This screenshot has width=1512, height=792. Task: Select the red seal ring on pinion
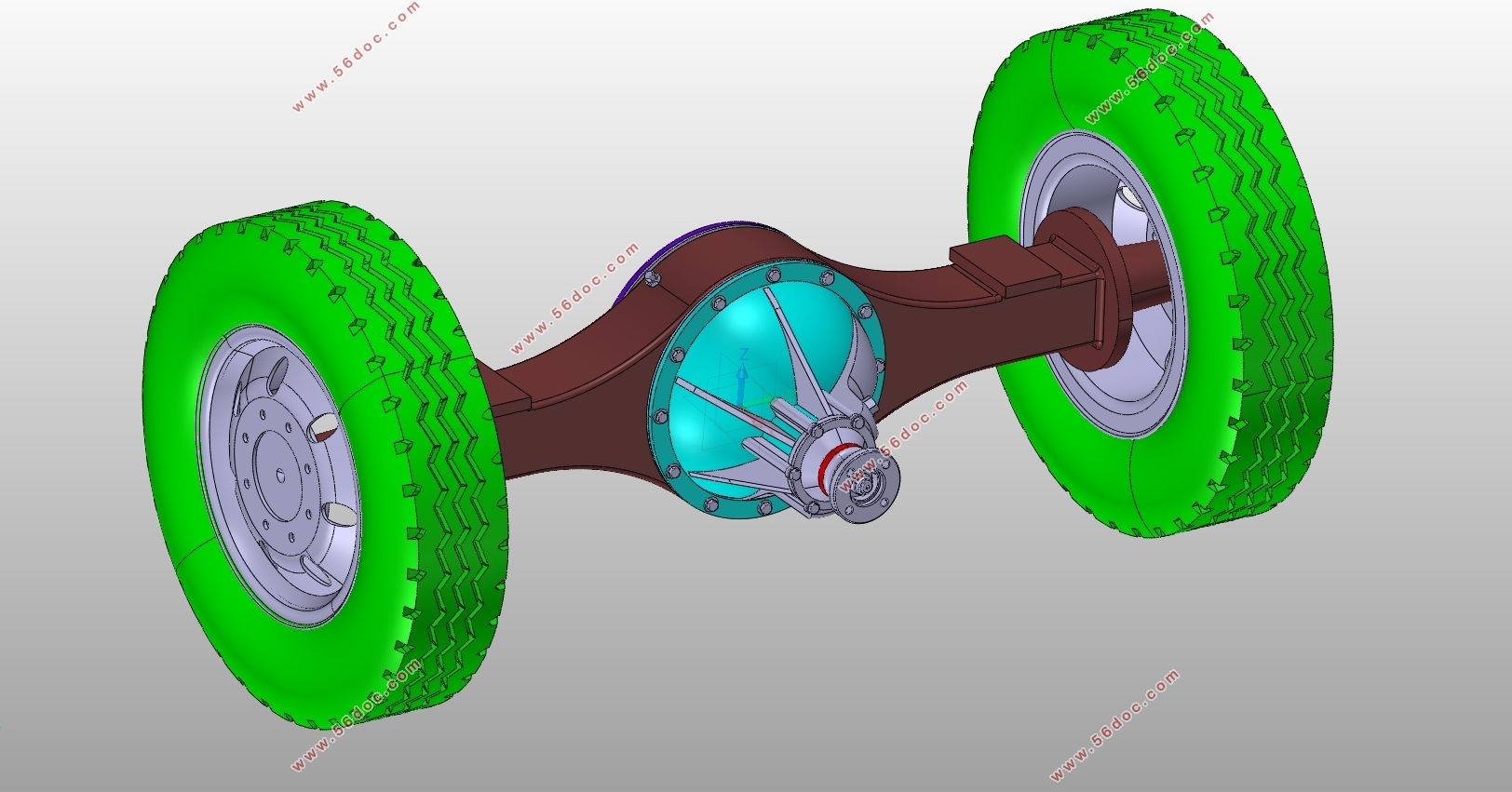(x=827, y=463)
